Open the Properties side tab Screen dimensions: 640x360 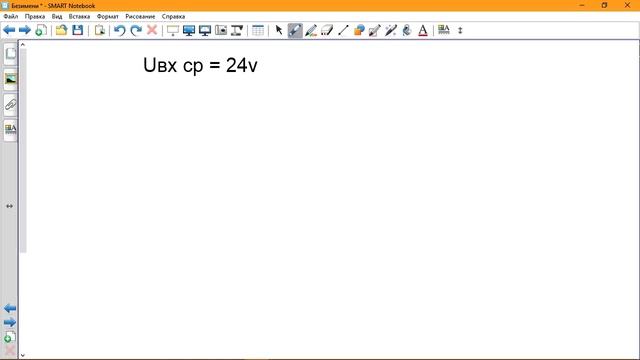tap(10, 130)
